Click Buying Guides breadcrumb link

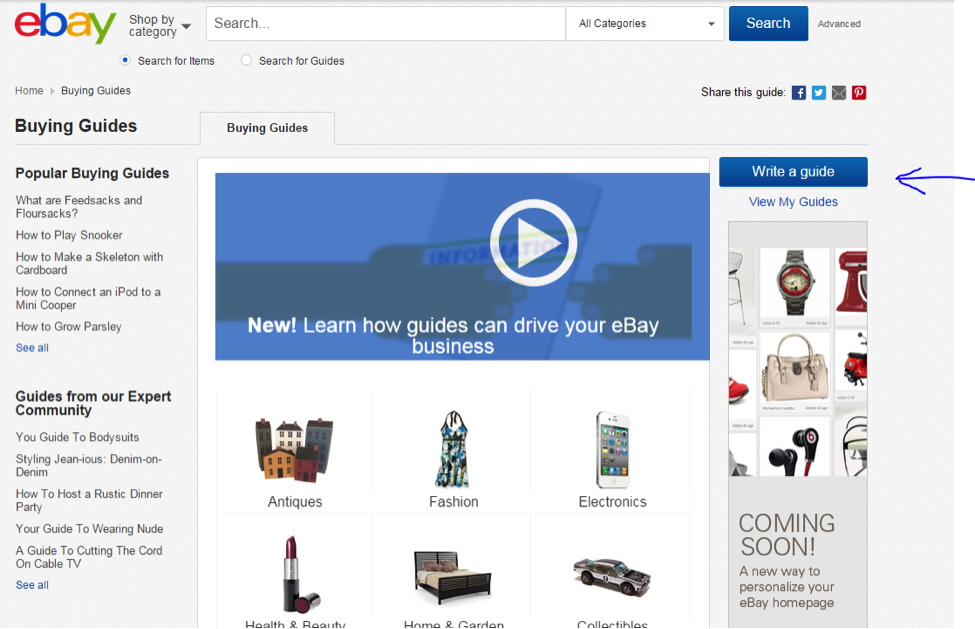click(96, 91)
